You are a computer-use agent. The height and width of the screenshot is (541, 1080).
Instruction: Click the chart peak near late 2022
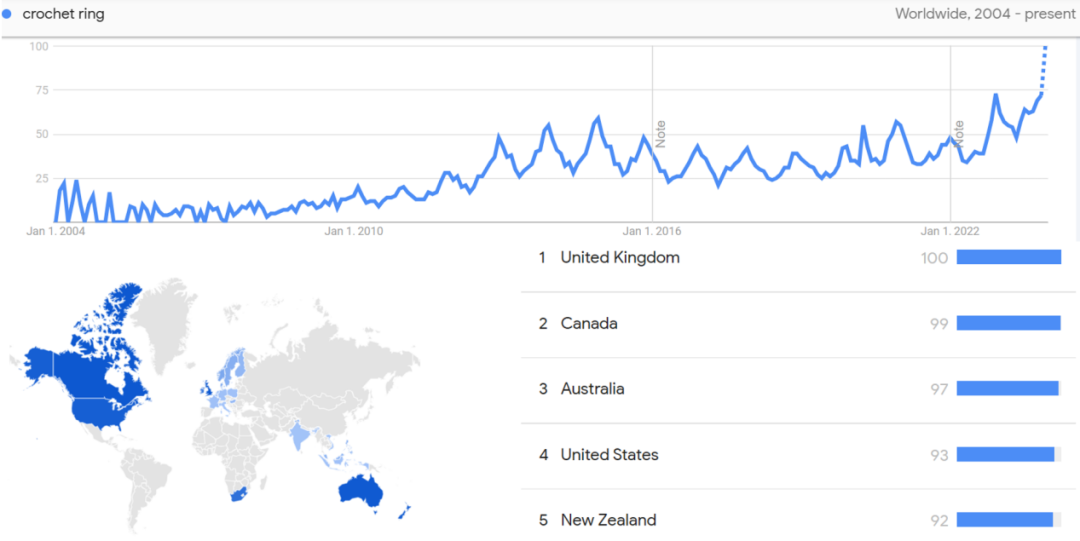(x=996, y=95)
